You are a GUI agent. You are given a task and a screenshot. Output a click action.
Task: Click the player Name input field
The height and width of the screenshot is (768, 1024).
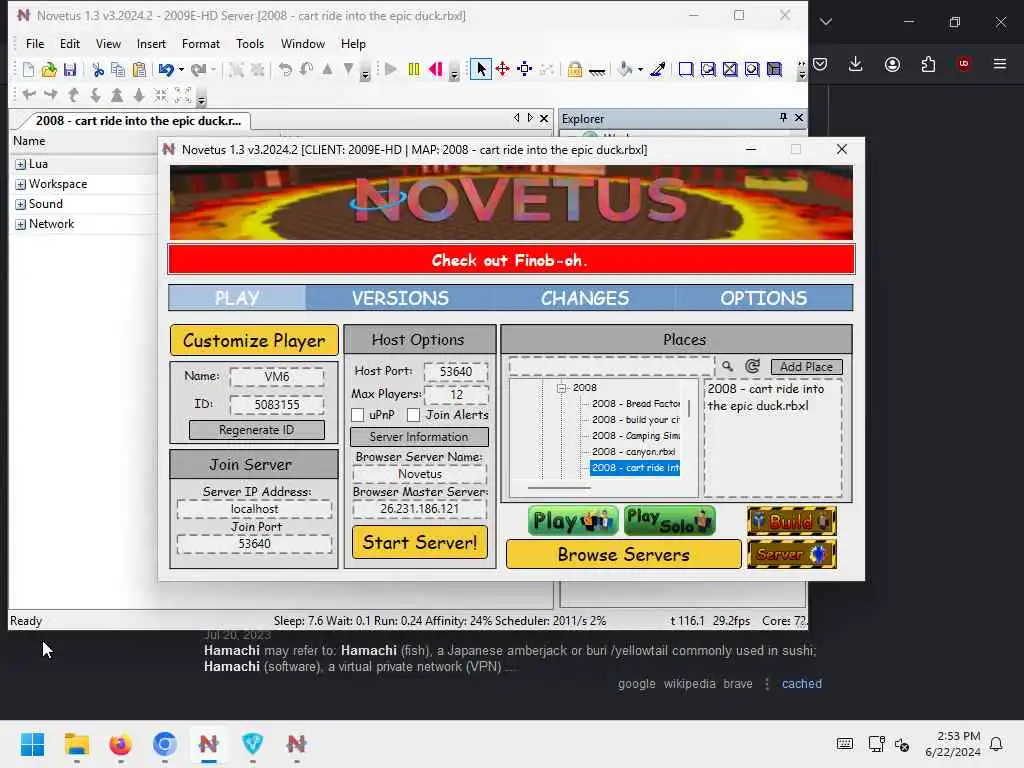[x=277, y=377]
